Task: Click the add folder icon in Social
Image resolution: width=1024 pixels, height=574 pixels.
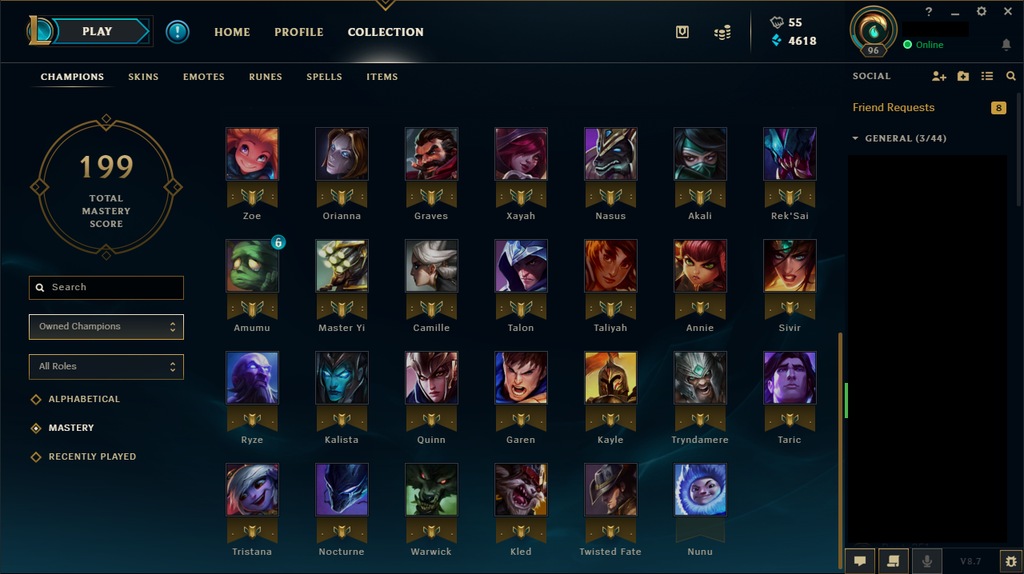Action: point(963,76)
